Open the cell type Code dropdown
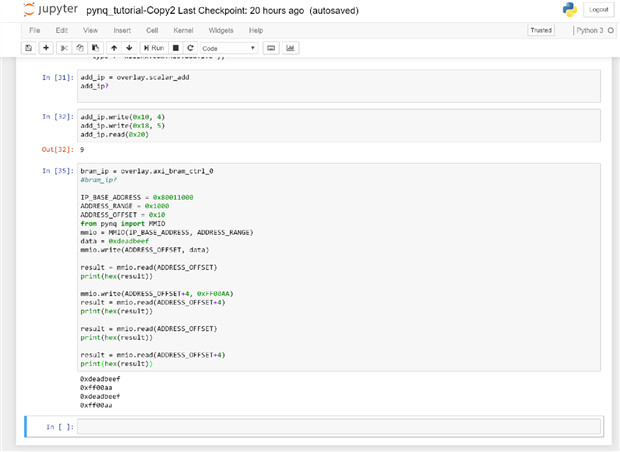This screenshot has height=452, width=620. [229, 48]
